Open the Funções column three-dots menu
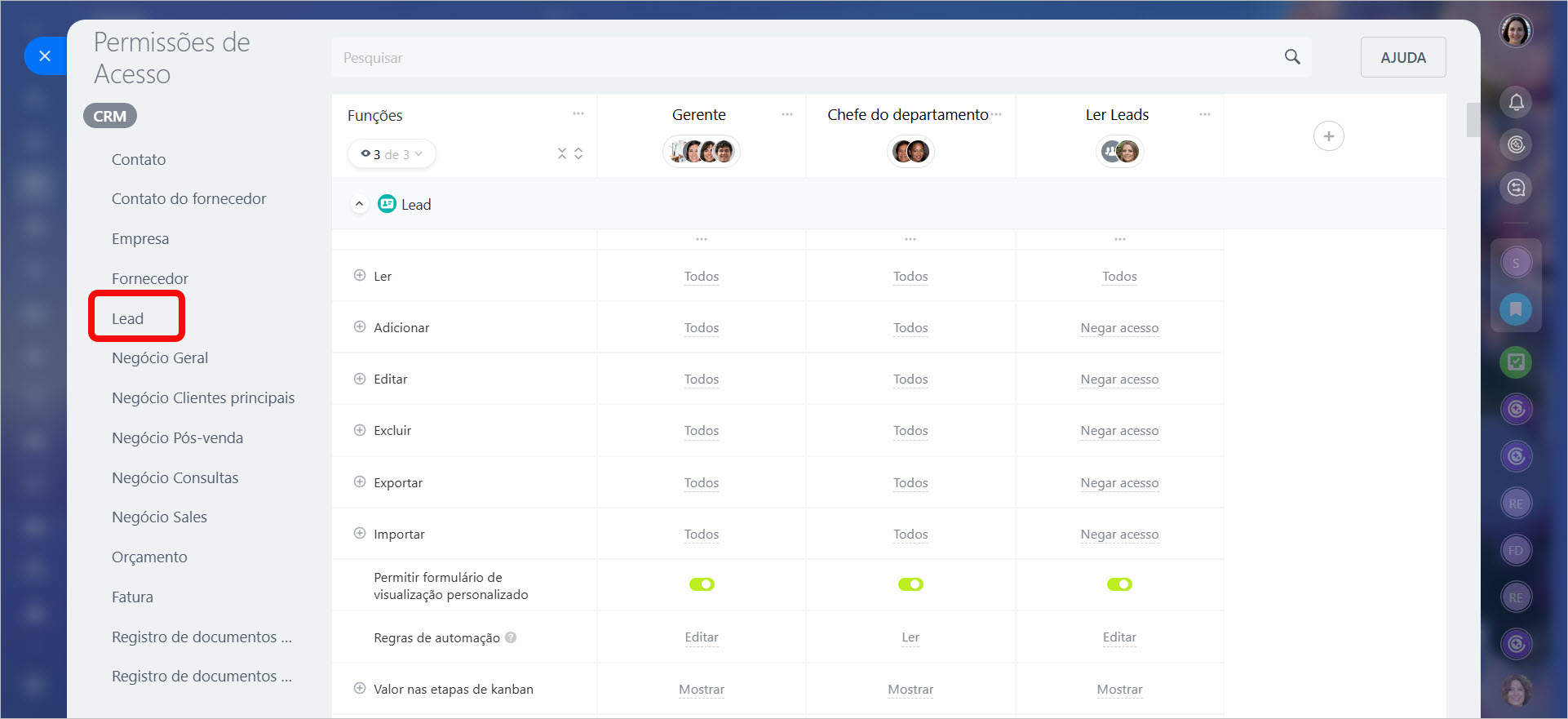 (x=578, y=113)
